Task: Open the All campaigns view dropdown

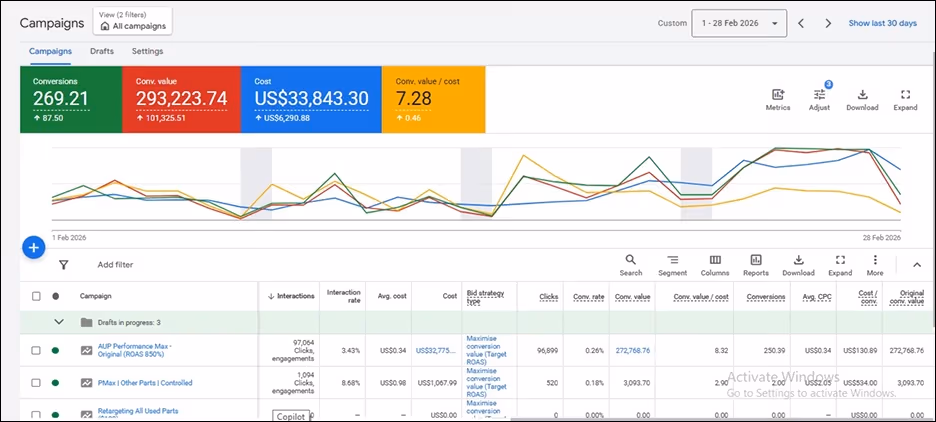Action: click(x=133, y=21)
